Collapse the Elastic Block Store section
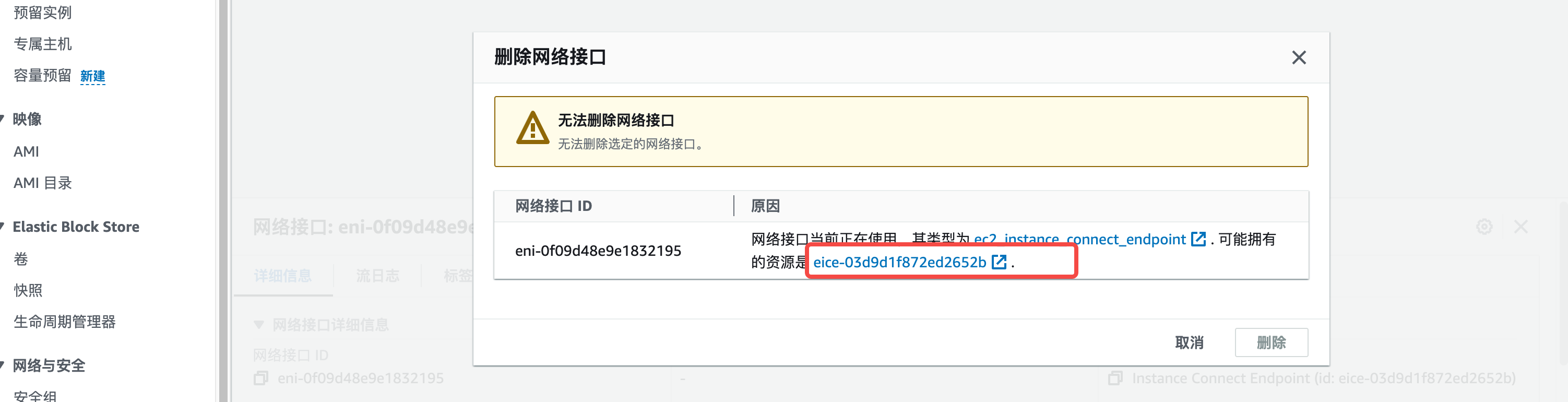 tap(3, 227)
